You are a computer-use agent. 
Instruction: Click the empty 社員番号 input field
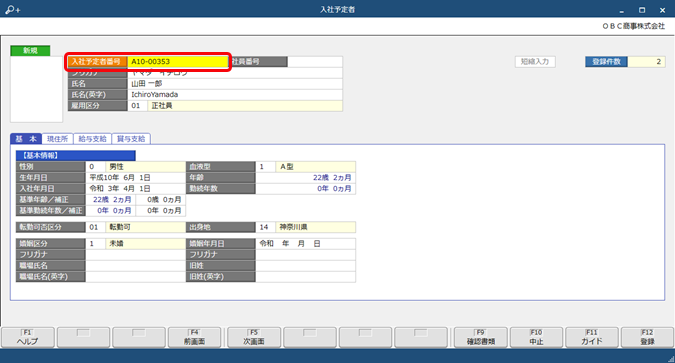315,62
